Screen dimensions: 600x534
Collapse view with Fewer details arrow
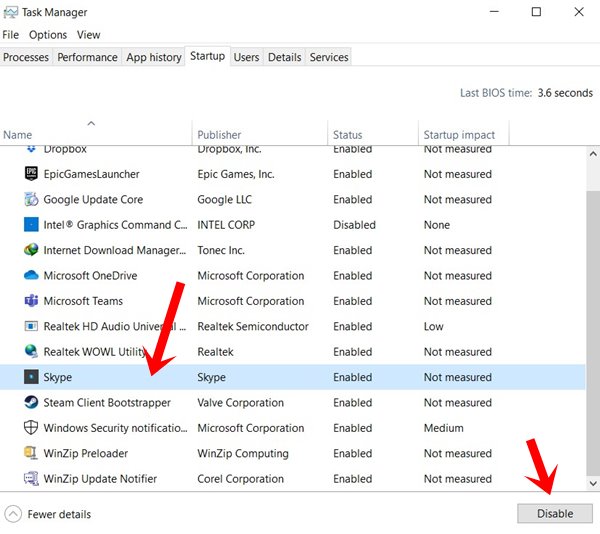point(13,514)
